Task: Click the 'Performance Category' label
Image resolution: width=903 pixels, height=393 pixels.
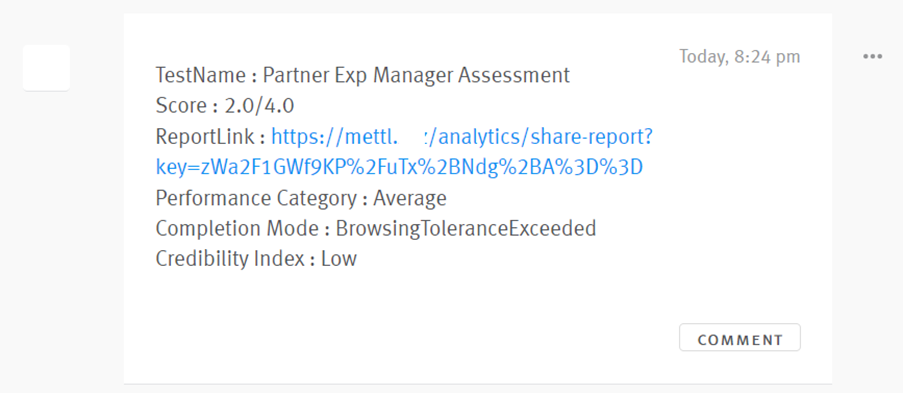Action: 256,199
